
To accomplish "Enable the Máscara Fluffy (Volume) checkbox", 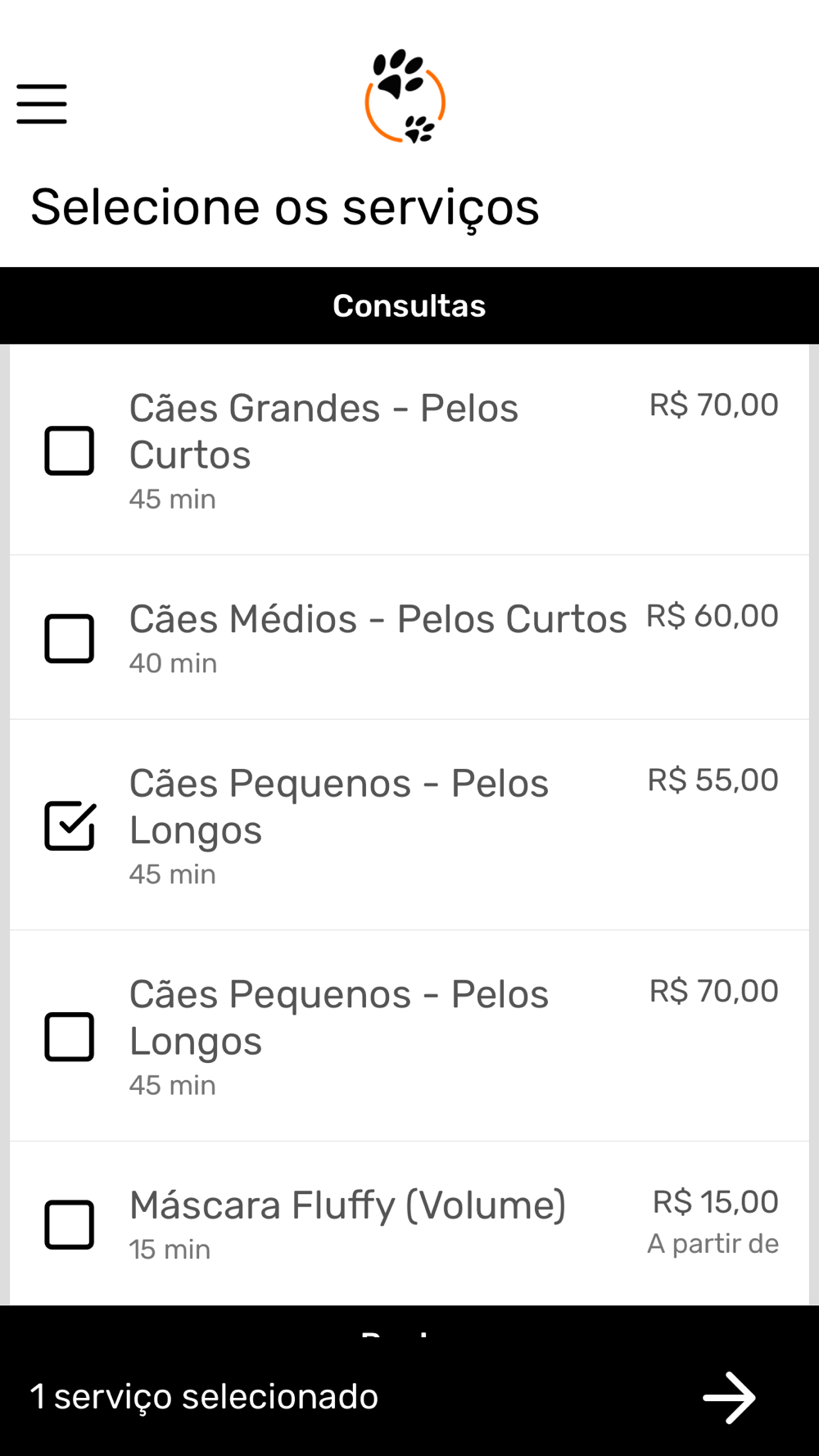I will tap(70, 1225).
